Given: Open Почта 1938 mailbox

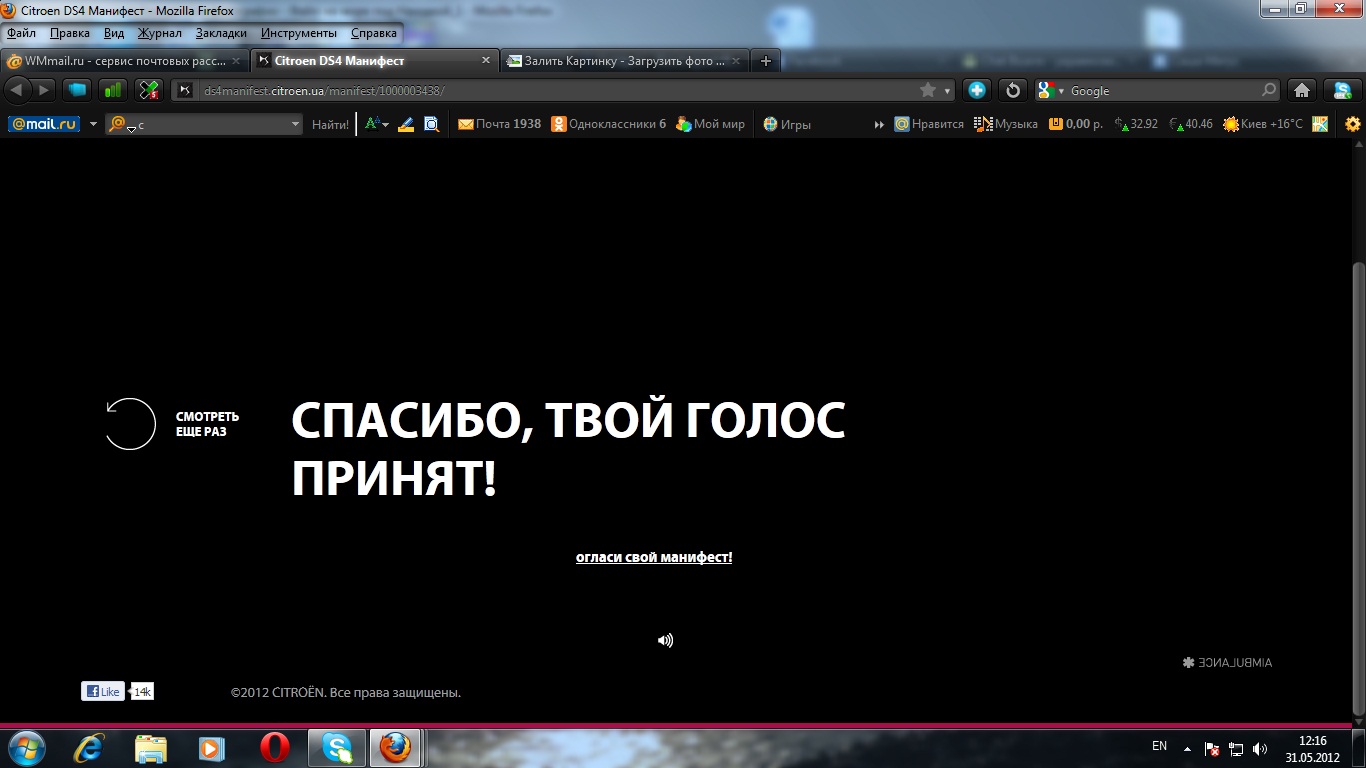Looking at the screenshot, I should (x=499, y=124).
